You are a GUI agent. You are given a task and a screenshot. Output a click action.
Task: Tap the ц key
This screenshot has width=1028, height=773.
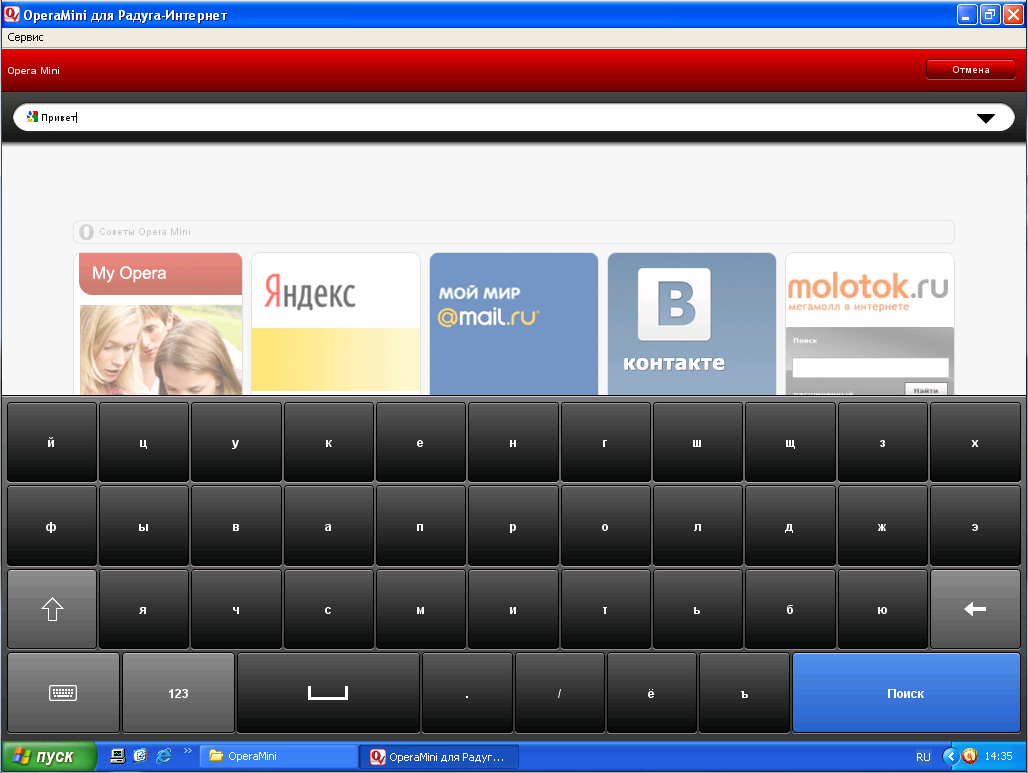point(144,443)
